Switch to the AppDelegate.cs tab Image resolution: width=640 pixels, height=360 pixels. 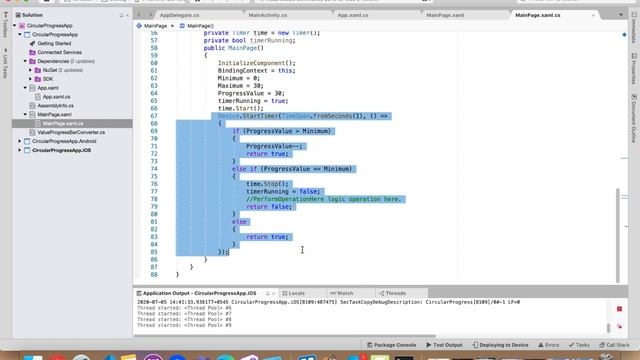point(180,15)
